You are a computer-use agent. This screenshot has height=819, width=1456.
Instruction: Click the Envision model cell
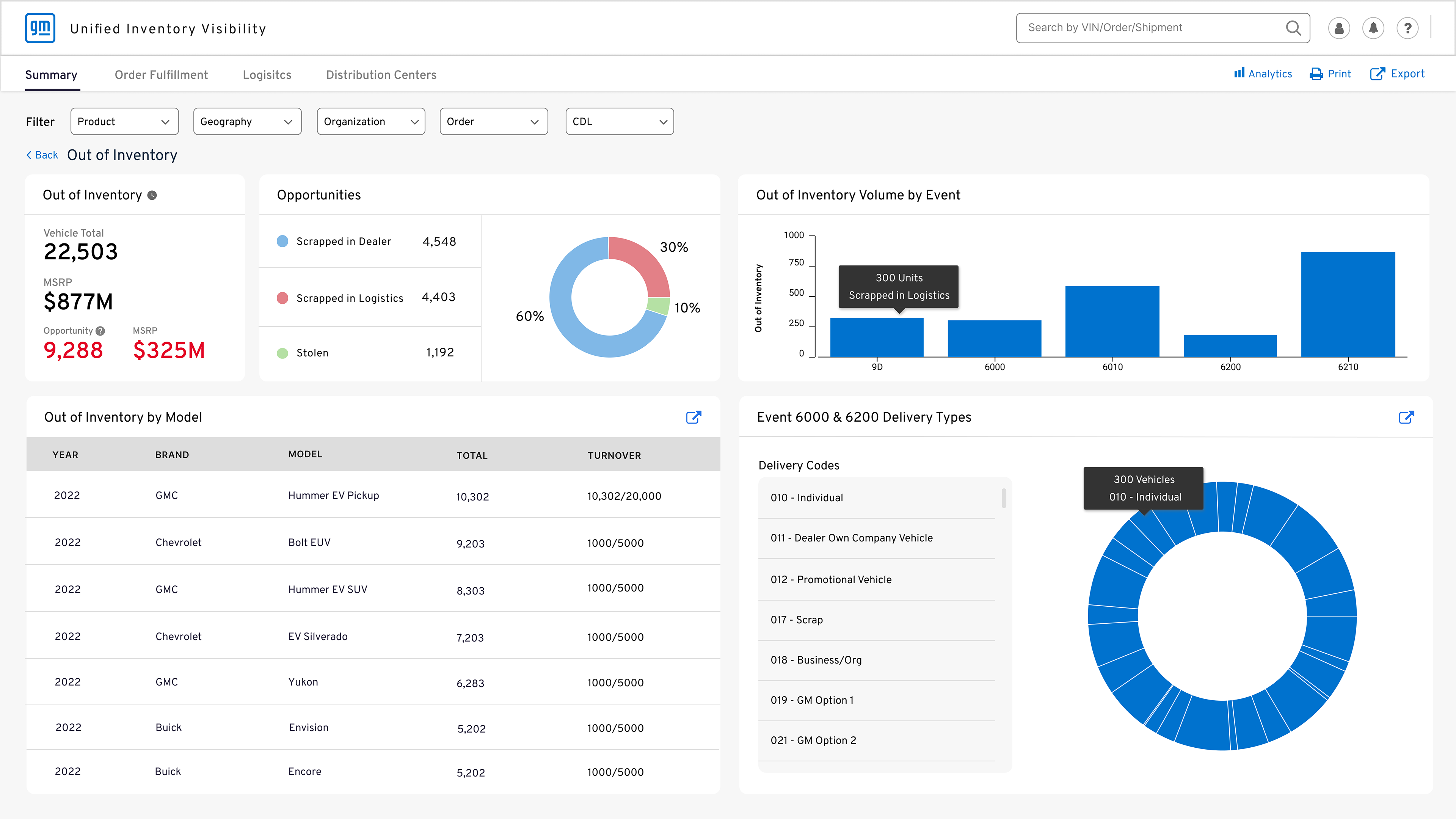coord(309,728)
